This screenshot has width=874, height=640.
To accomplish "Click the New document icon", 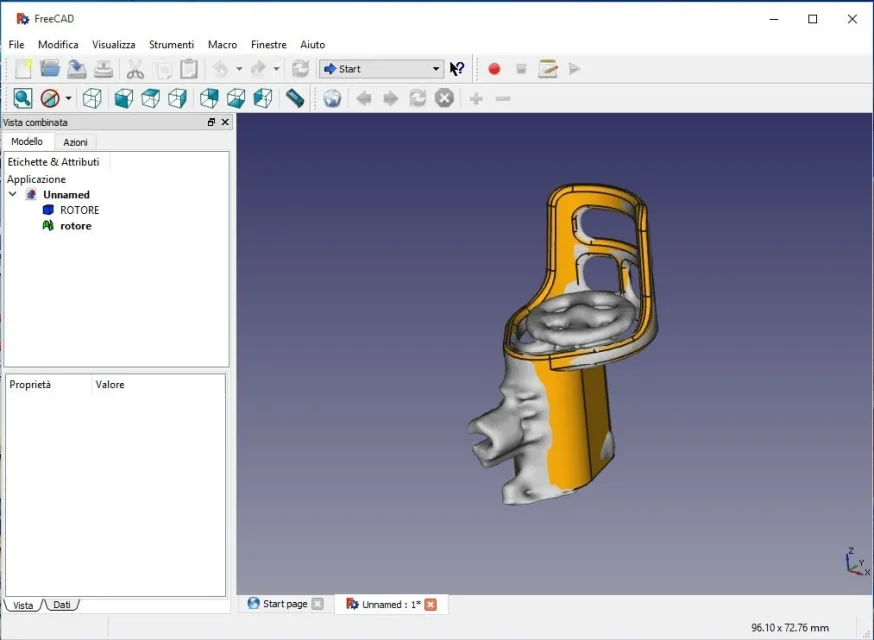I will [x=23, y=69].
